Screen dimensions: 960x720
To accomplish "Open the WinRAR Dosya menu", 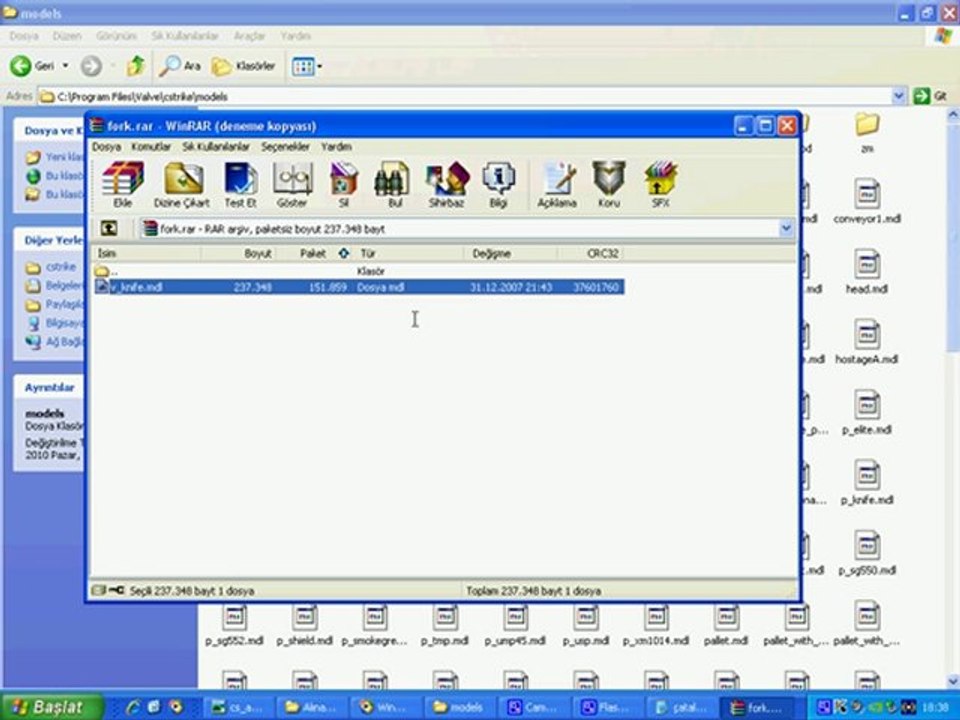I will [107, 146].
